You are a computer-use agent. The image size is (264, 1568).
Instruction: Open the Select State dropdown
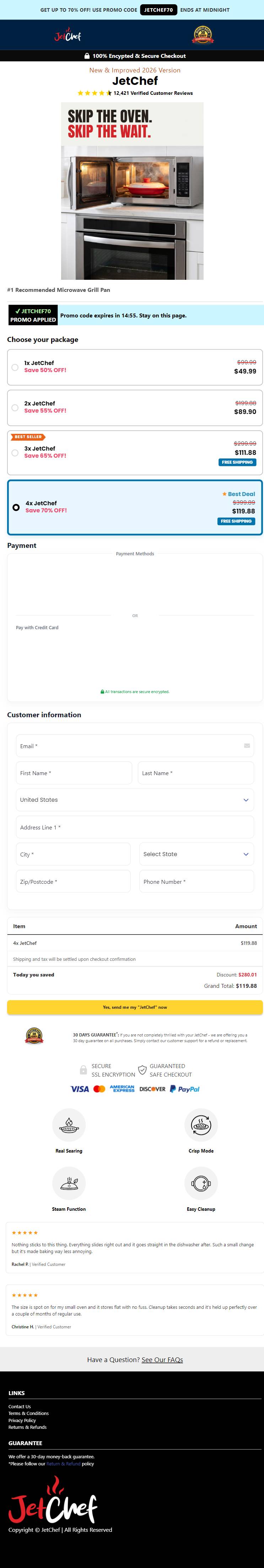[x=196, y=854]
